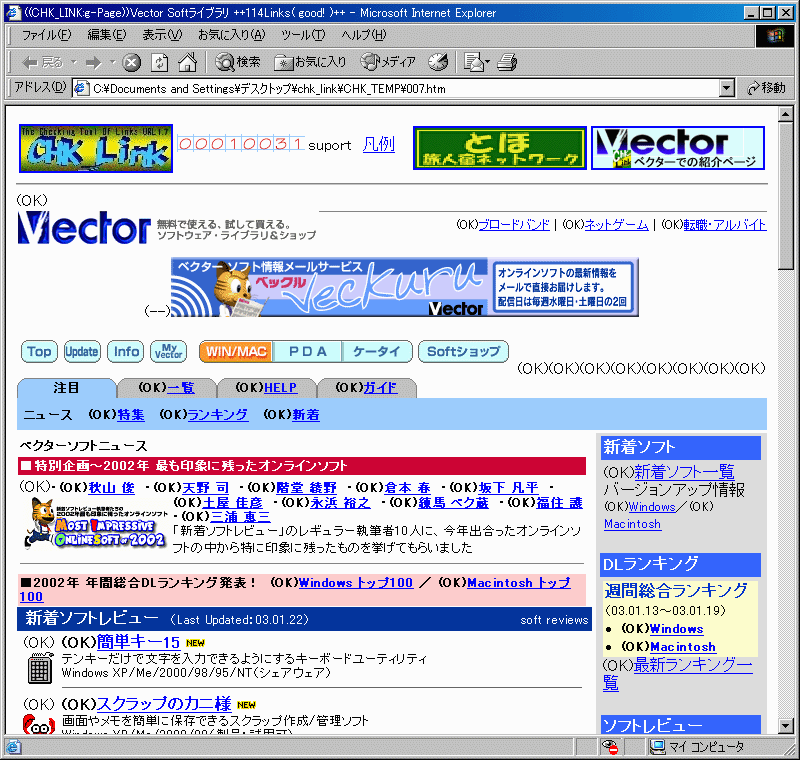Click the Go (移動) button
This screenshot has width=800, height=760.
pos(766,88)
